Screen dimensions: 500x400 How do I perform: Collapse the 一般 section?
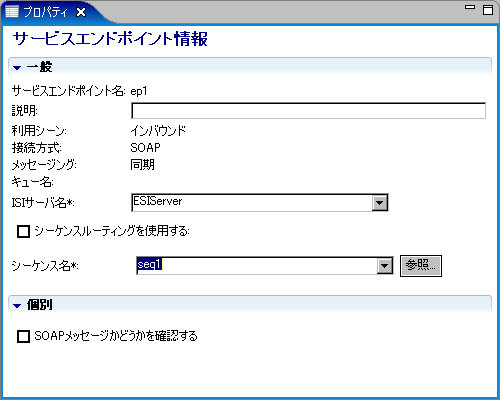click(x=17, y=68)
